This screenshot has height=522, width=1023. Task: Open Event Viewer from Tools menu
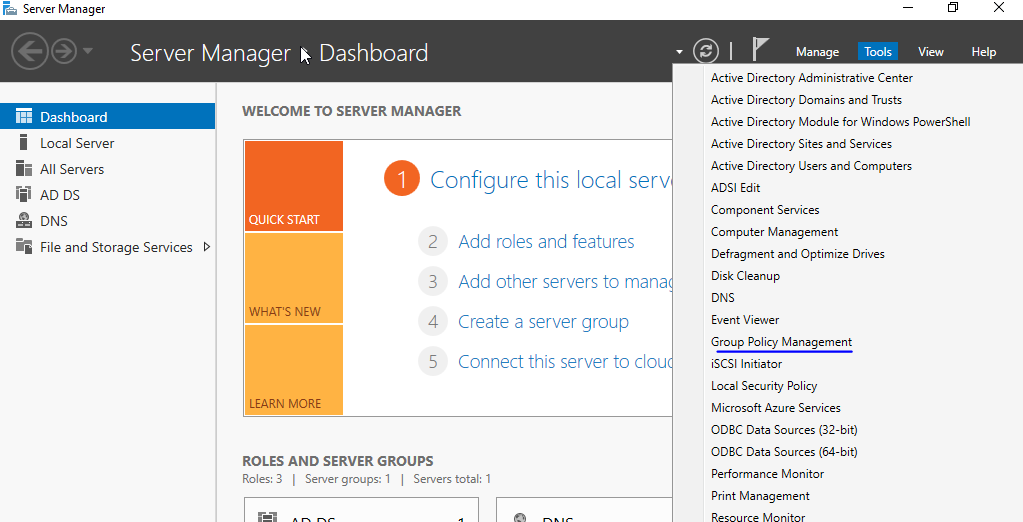(745, 320)
